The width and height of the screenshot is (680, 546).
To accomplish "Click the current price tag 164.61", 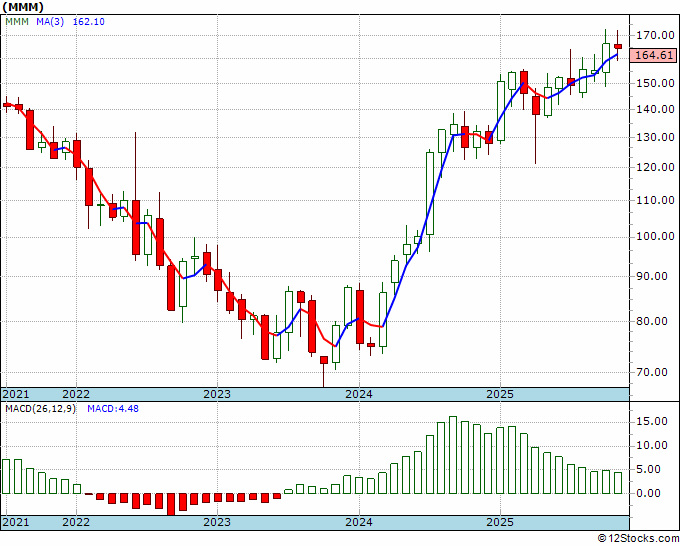I will point(654,56).
